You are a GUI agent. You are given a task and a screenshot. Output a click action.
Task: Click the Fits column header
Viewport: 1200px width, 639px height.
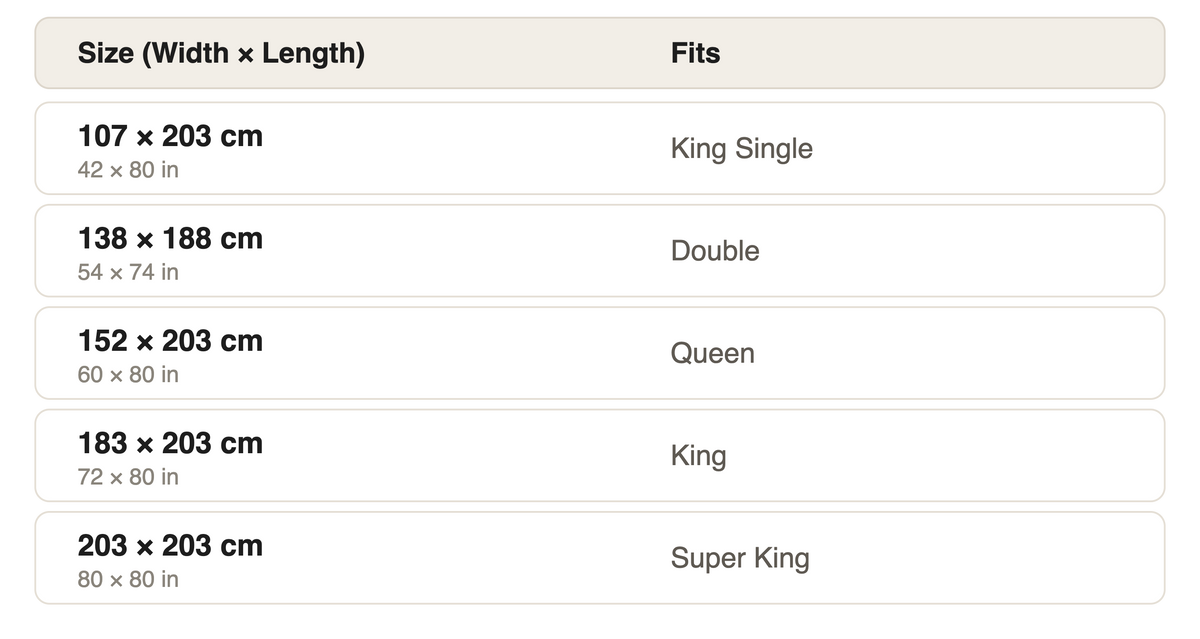pos(695,53)
